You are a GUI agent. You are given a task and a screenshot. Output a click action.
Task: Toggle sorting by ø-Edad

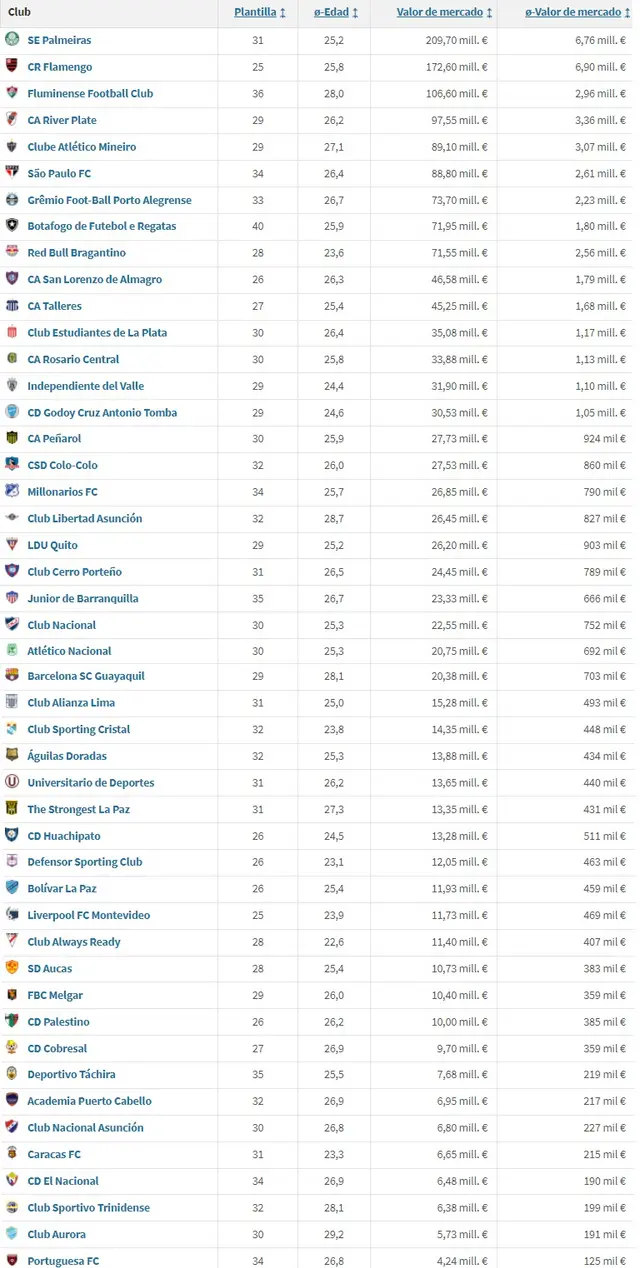pyautogui.click(x=333, y=13)
